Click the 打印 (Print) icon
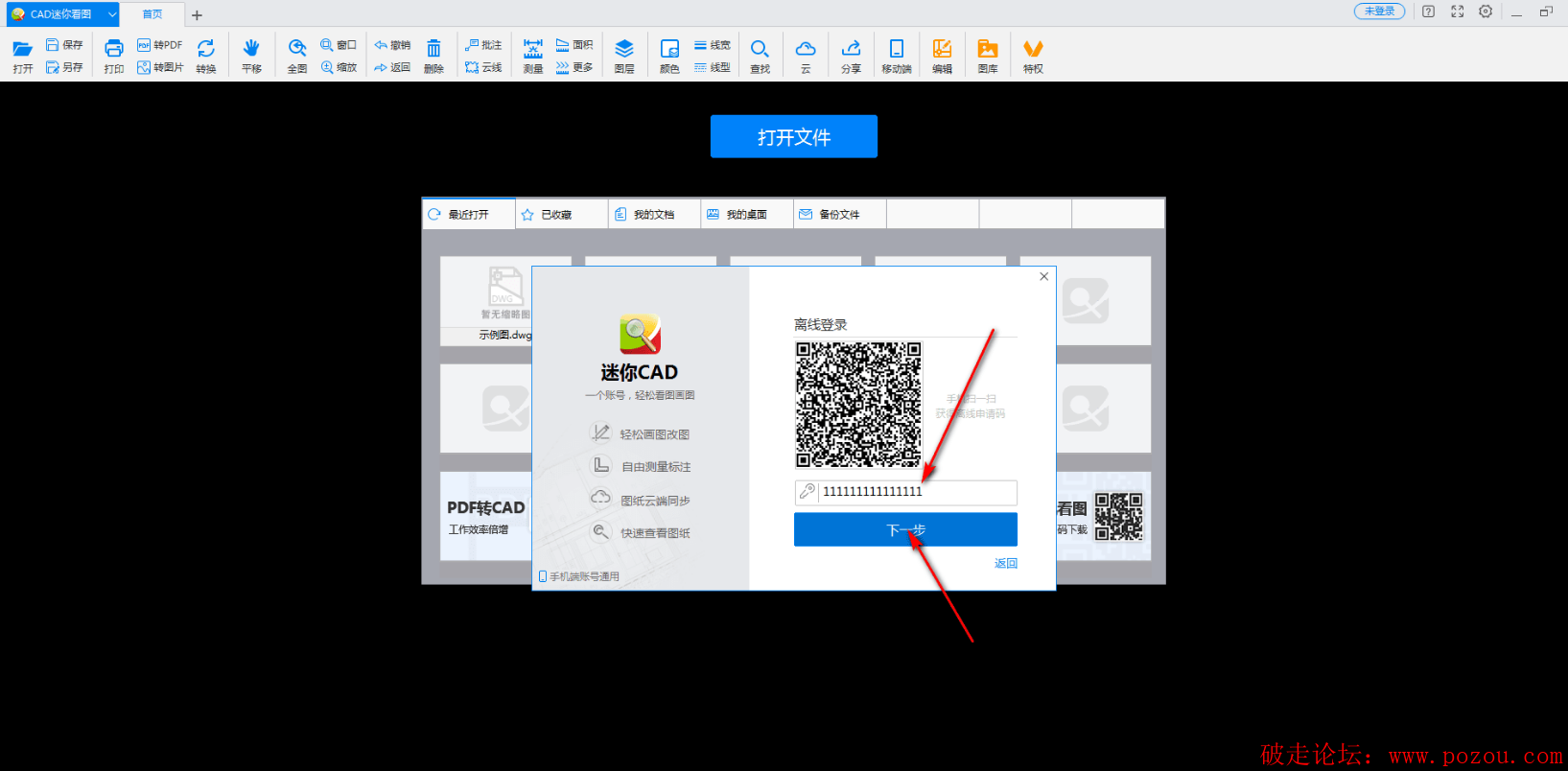This screenshot has width=1568, height=771. (114, 56)
